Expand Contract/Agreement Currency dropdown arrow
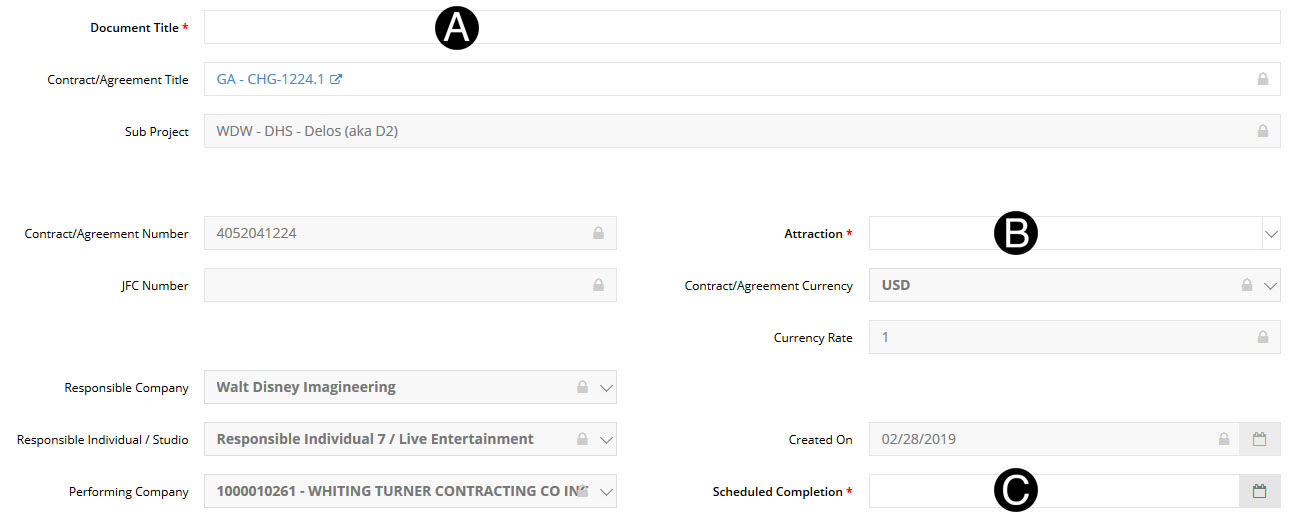This screenshot has width=1292, height=516. pos(1271,286)
